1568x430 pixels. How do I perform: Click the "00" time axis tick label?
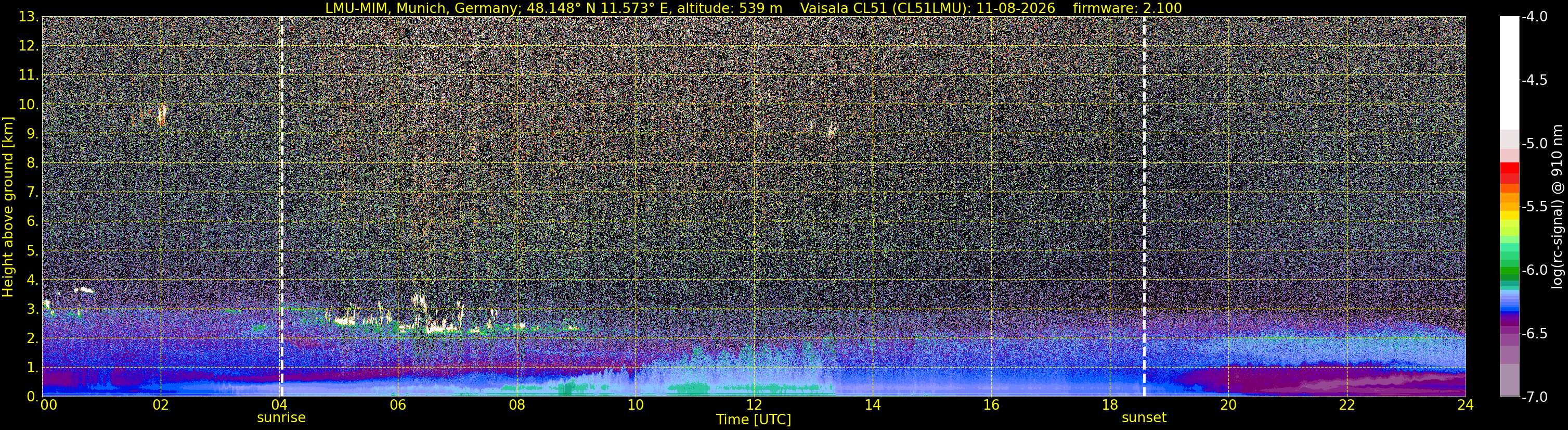49,404
